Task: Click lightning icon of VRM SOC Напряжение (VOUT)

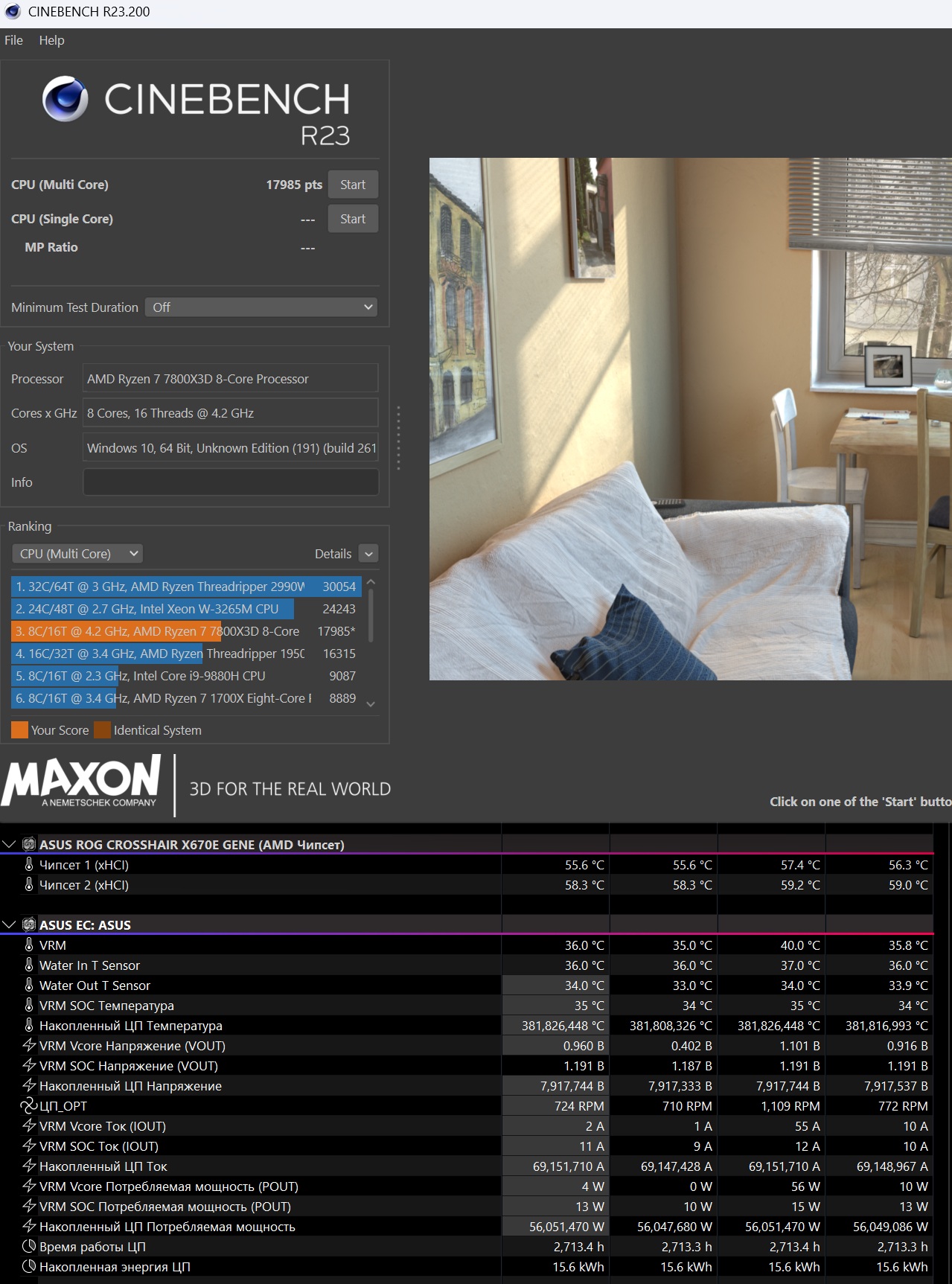Action: tap(29, 1065)
